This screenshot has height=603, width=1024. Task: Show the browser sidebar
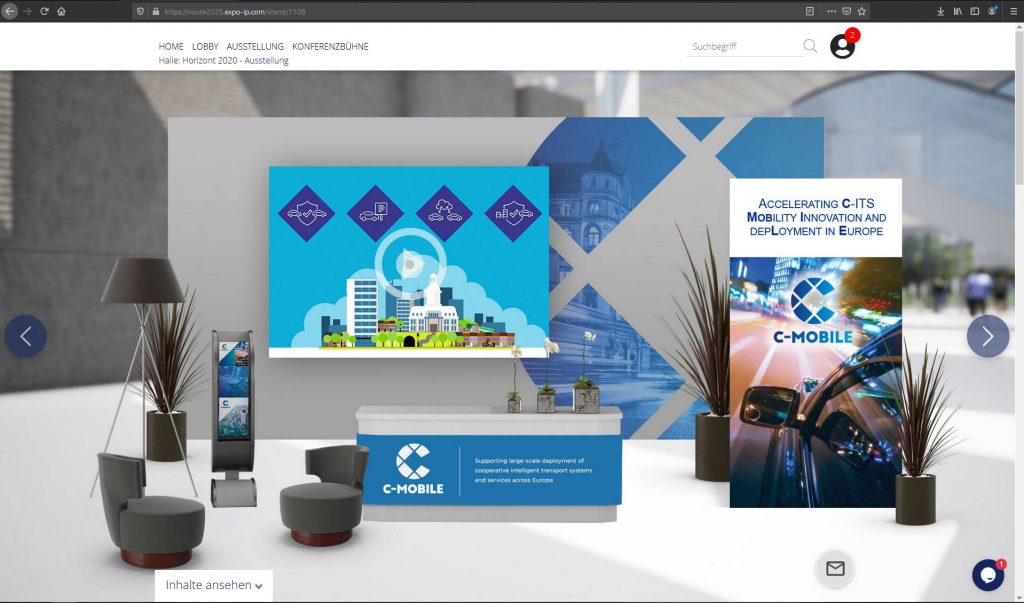974,11
